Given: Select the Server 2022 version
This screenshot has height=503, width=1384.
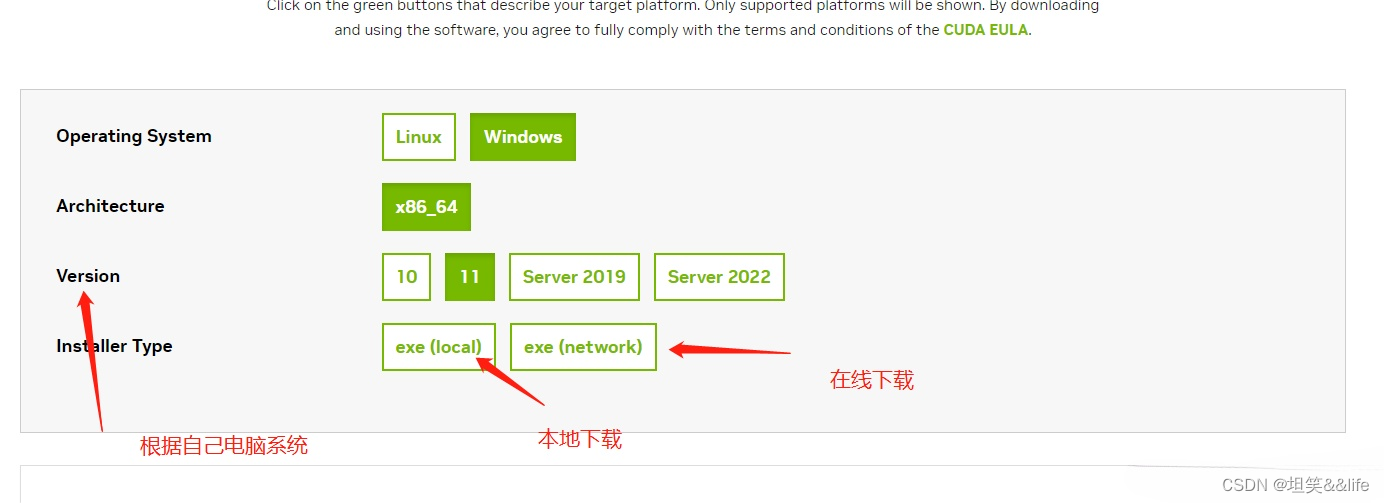Looking at the screenshot, I should pyautogui.click(x=719, y=277).
